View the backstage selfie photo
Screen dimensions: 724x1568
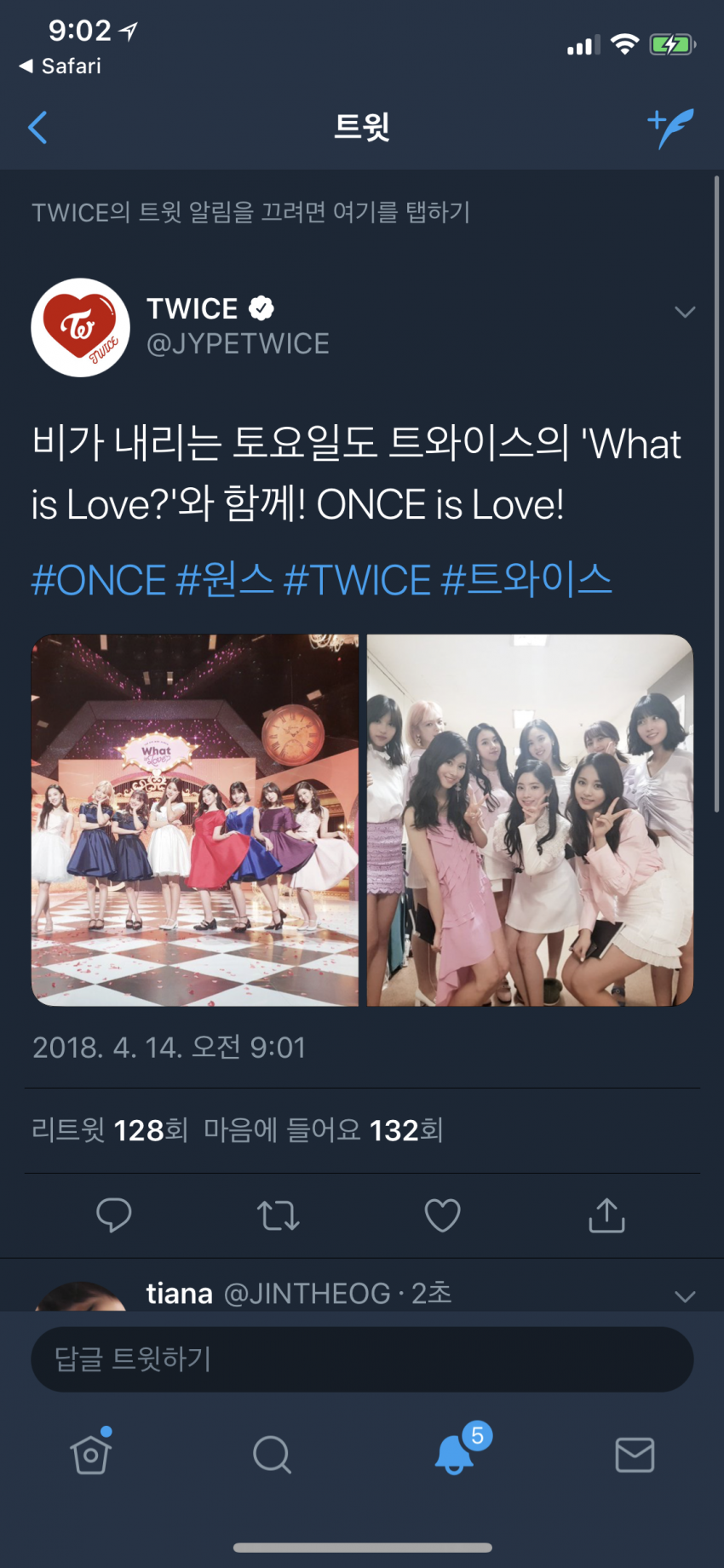[530, 820]
